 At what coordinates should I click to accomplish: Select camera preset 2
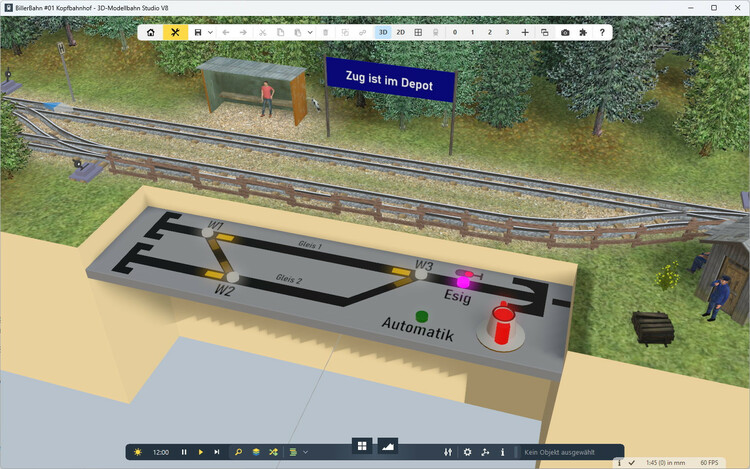tap(490, 33)
